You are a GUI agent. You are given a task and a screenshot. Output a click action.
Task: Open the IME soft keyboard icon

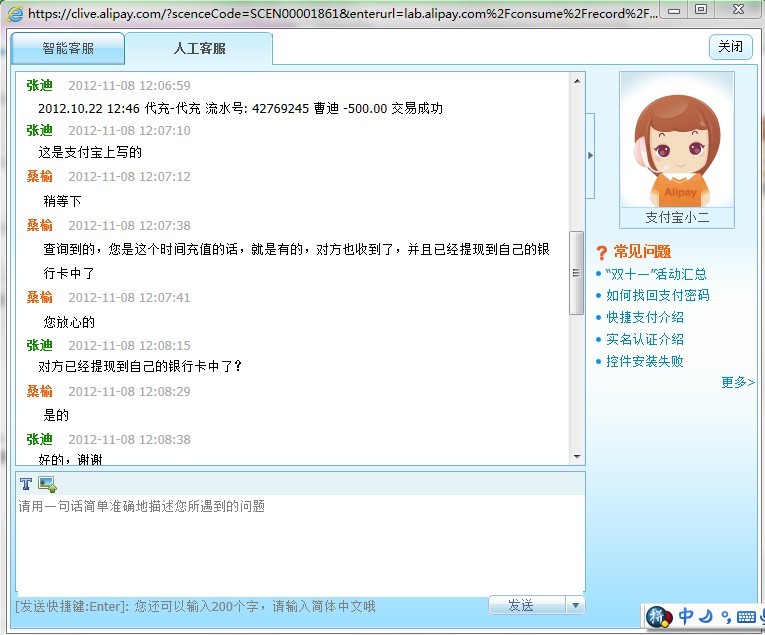(746, 617)
